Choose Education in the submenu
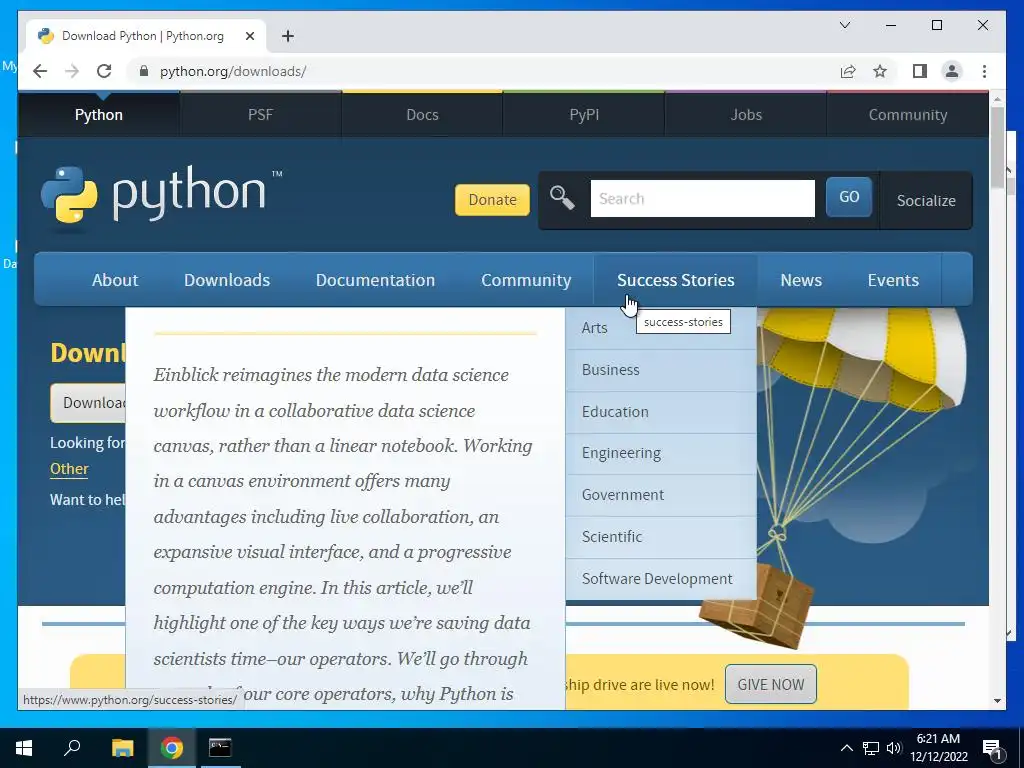Screen dimensions: 1024x768 coord(661,412)
